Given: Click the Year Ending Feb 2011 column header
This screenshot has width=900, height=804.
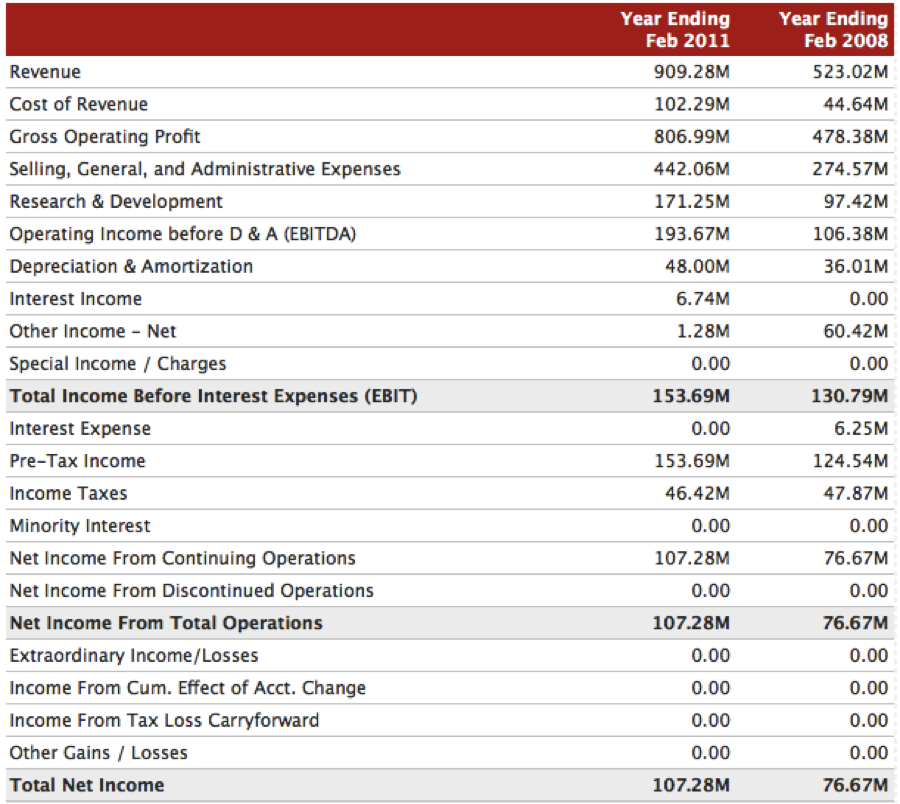Looking at the screenshot, I should (675, 29).
